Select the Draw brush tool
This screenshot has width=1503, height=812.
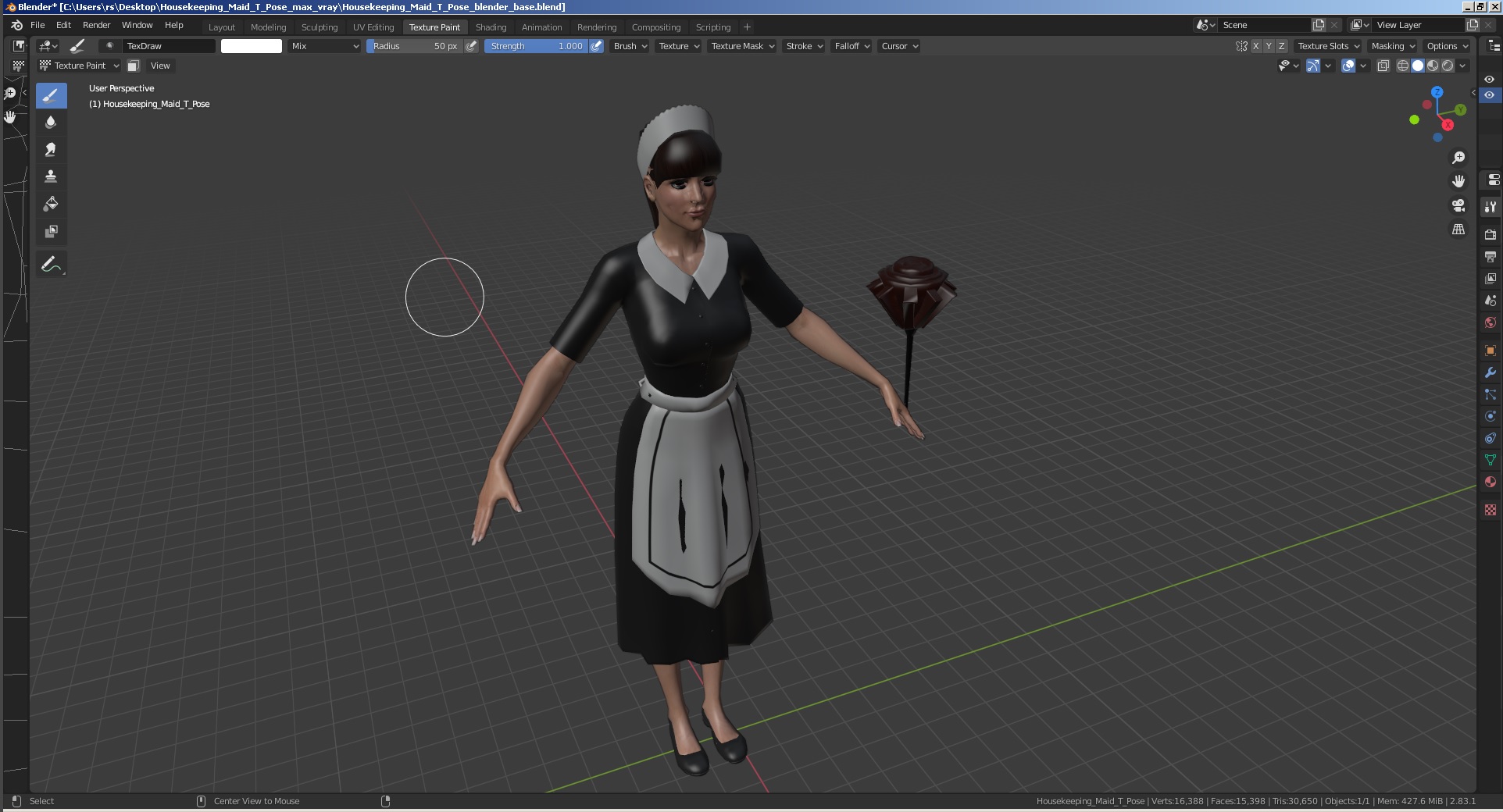point(51,96)
